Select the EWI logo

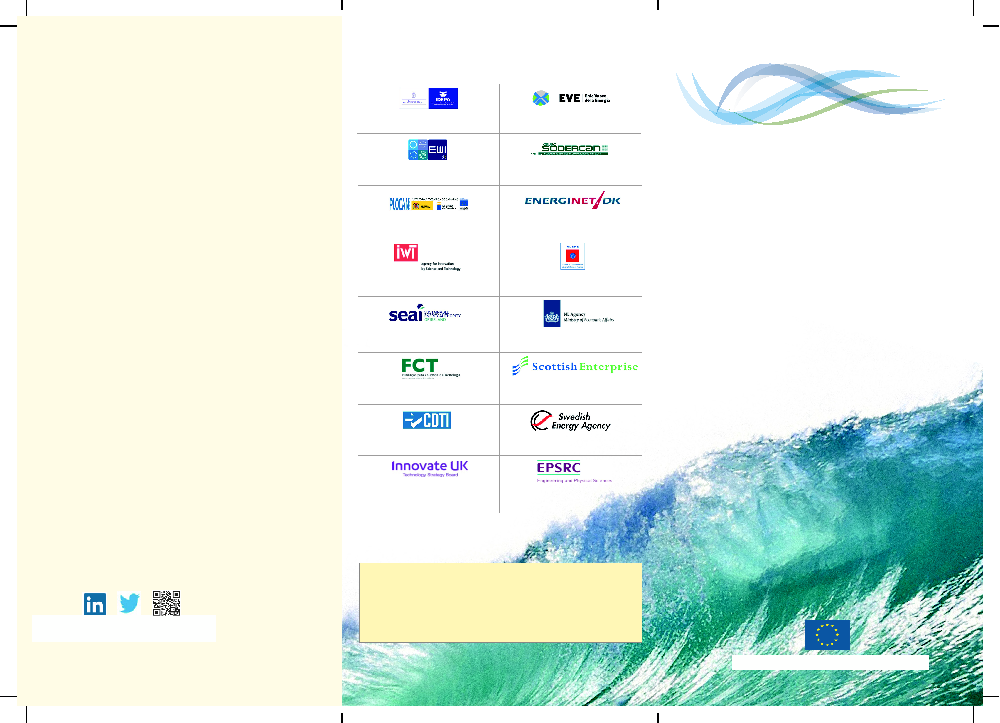[427, 150]
